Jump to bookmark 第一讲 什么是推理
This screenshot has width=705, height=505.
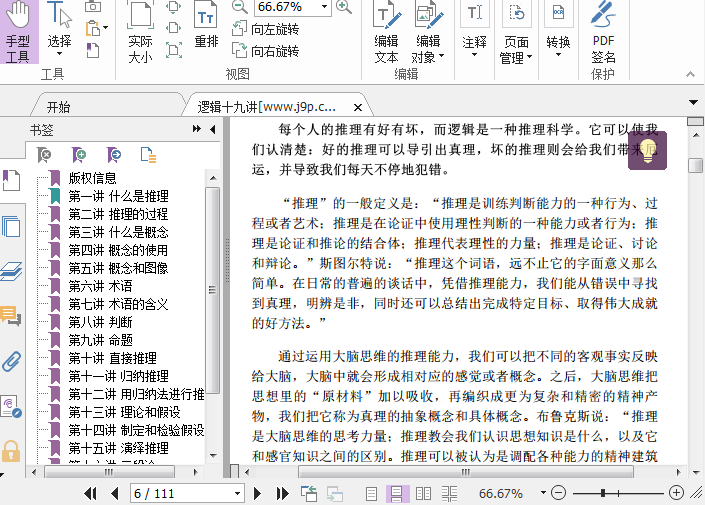pos(118,196)
